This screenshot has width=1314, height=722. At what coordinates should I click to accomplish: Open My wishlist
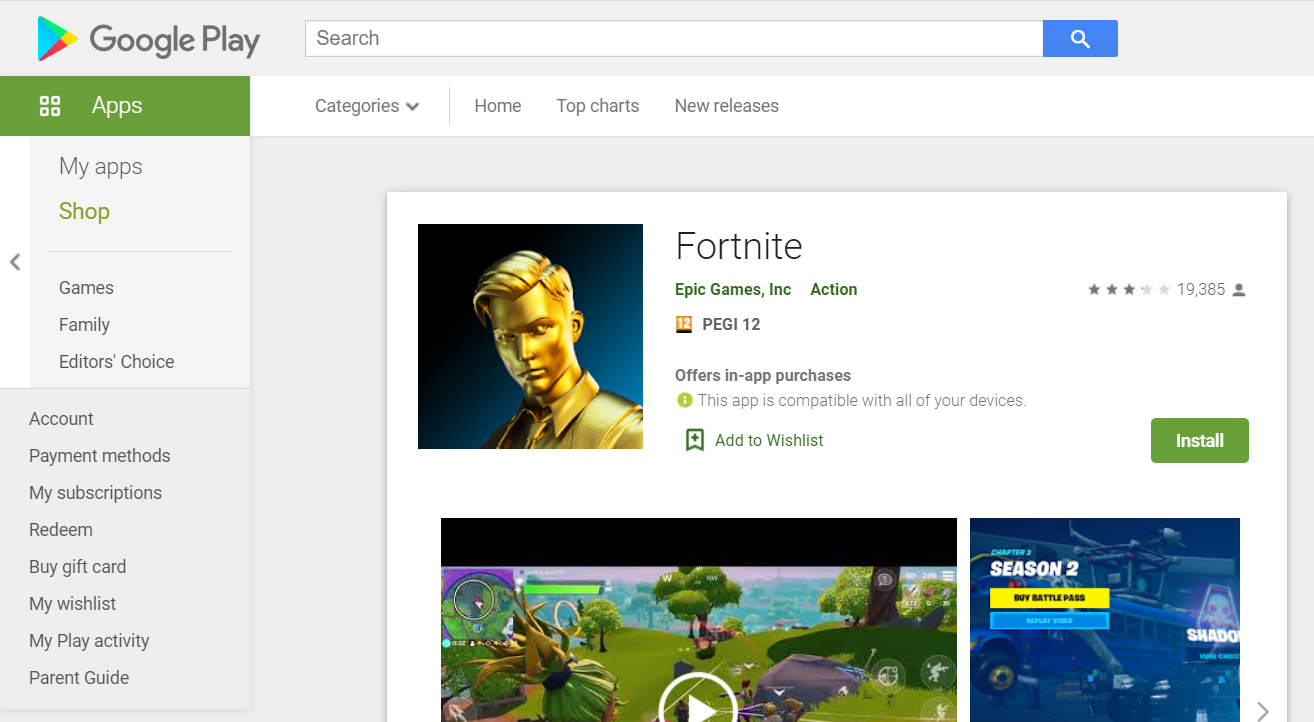click(72, 604)
